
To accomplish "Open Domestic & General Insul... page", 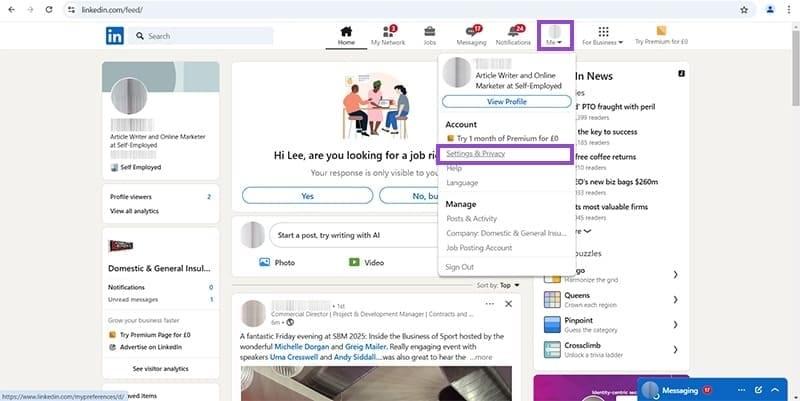I will [x=159, y=268].
